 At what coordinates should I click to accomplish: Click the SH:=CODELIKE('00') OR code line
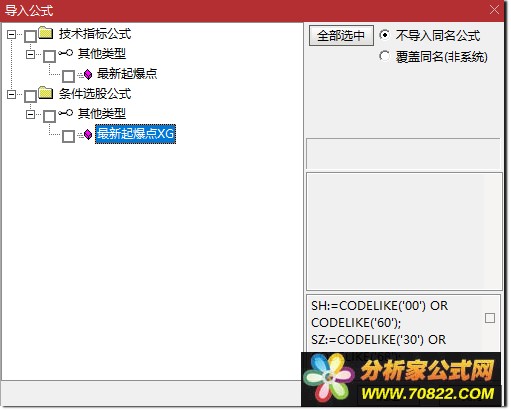(x=380, y=306)
